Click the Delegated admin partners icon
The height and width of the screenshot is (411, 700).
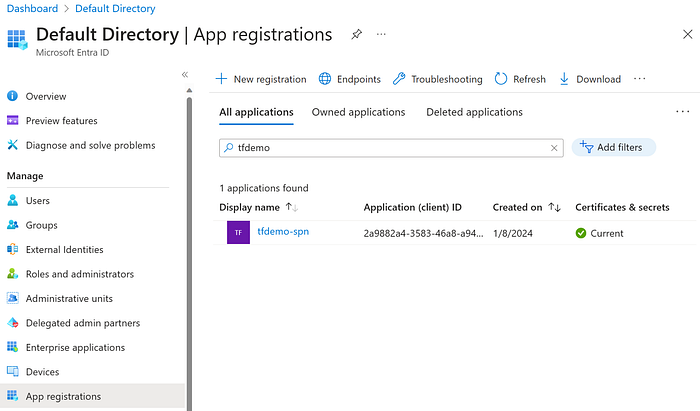pos(12,322)
